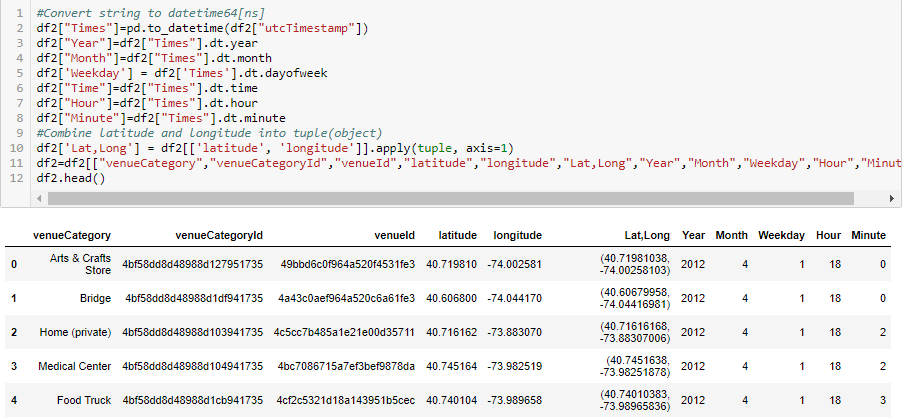Click the Weekday column header
This screenshot has height=419, width=907.
coord(781,236)
